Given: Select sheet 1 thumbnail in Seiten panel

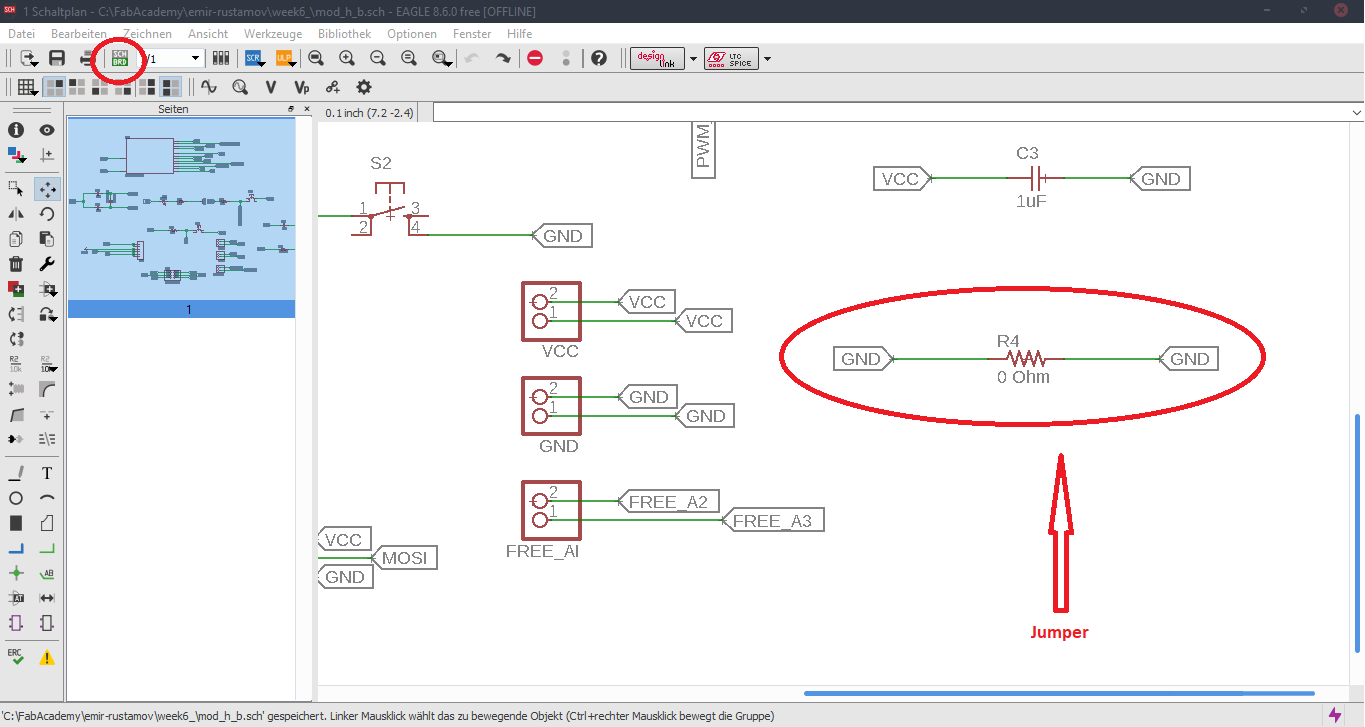Looking at the screenshot, I should [181, 217].
